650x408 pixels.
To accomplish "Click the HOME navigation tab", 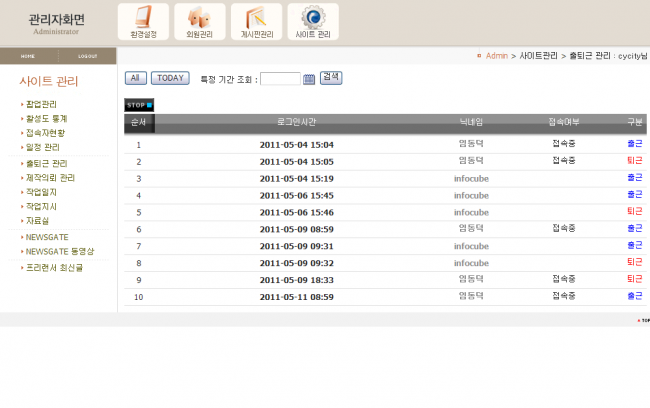I will (28, 56).
